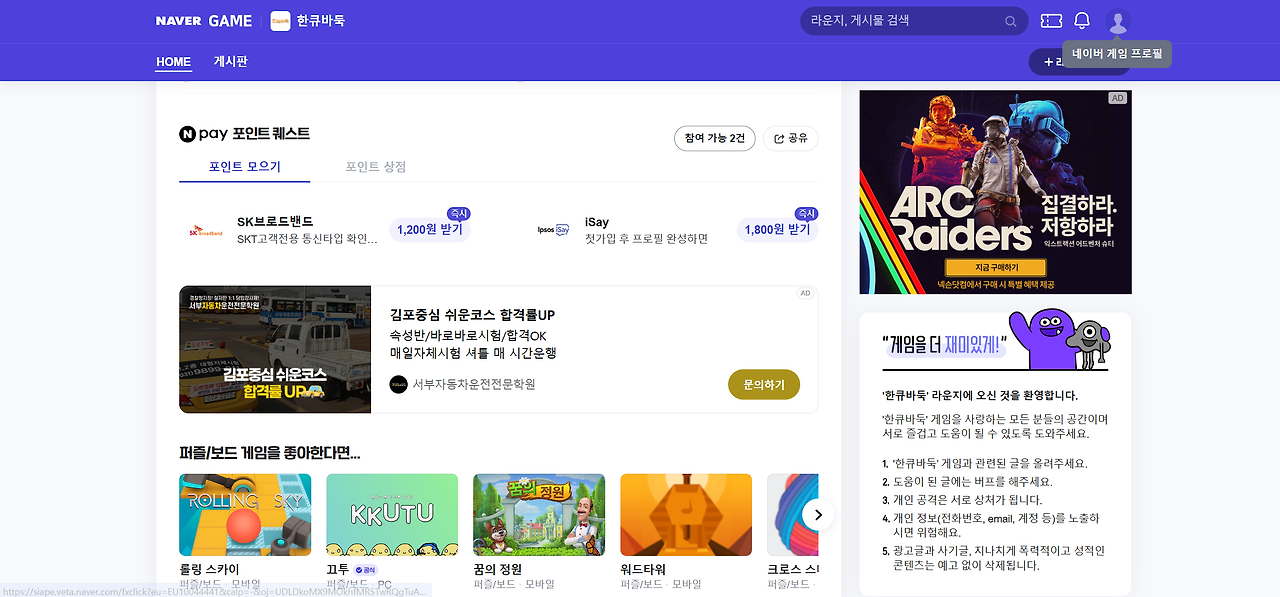Show next games with the right arrow

pos(818,515)
